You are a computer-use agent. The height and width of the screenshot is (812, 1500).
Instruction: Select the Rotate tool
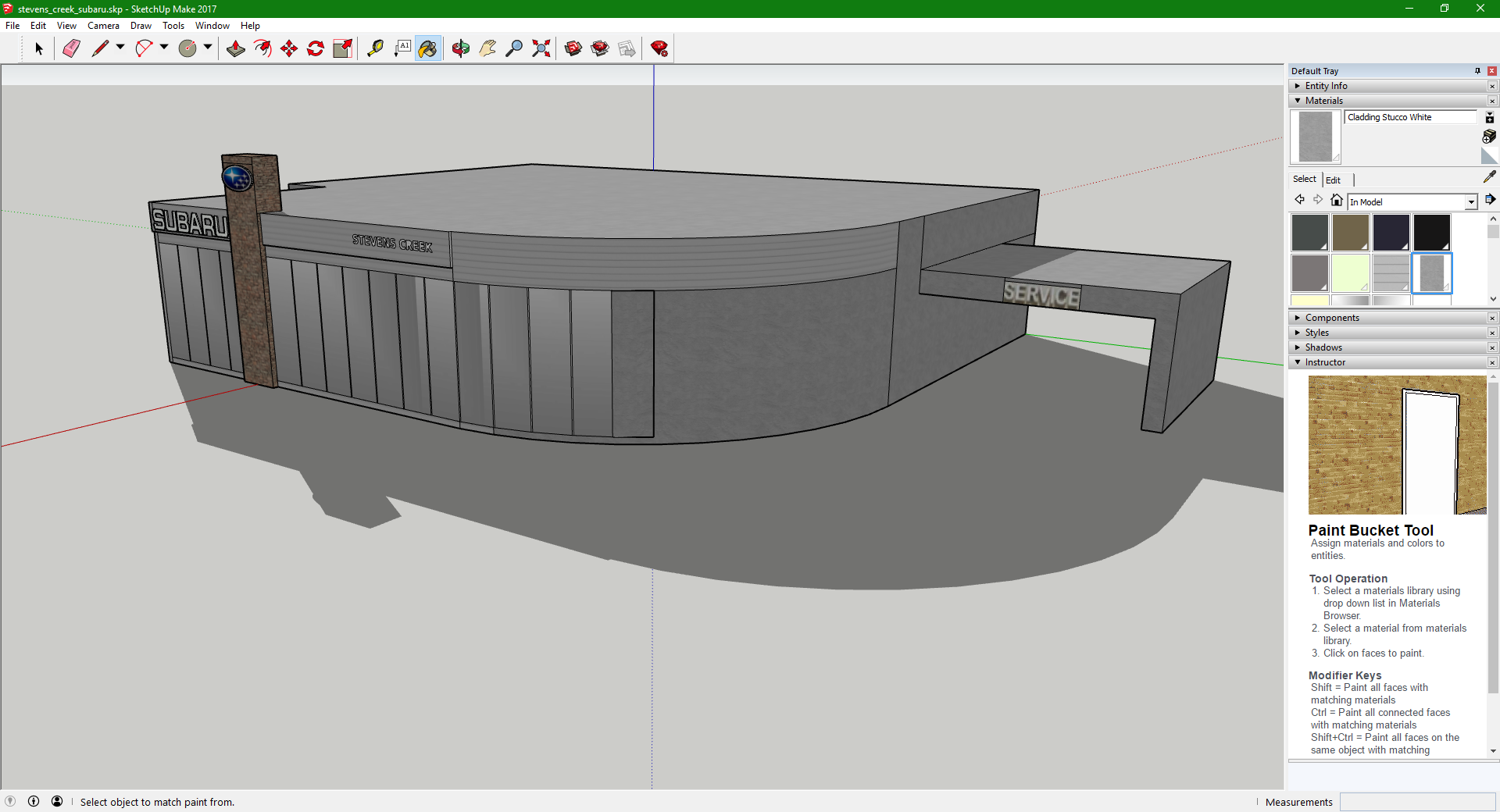(x=316, y=49)
